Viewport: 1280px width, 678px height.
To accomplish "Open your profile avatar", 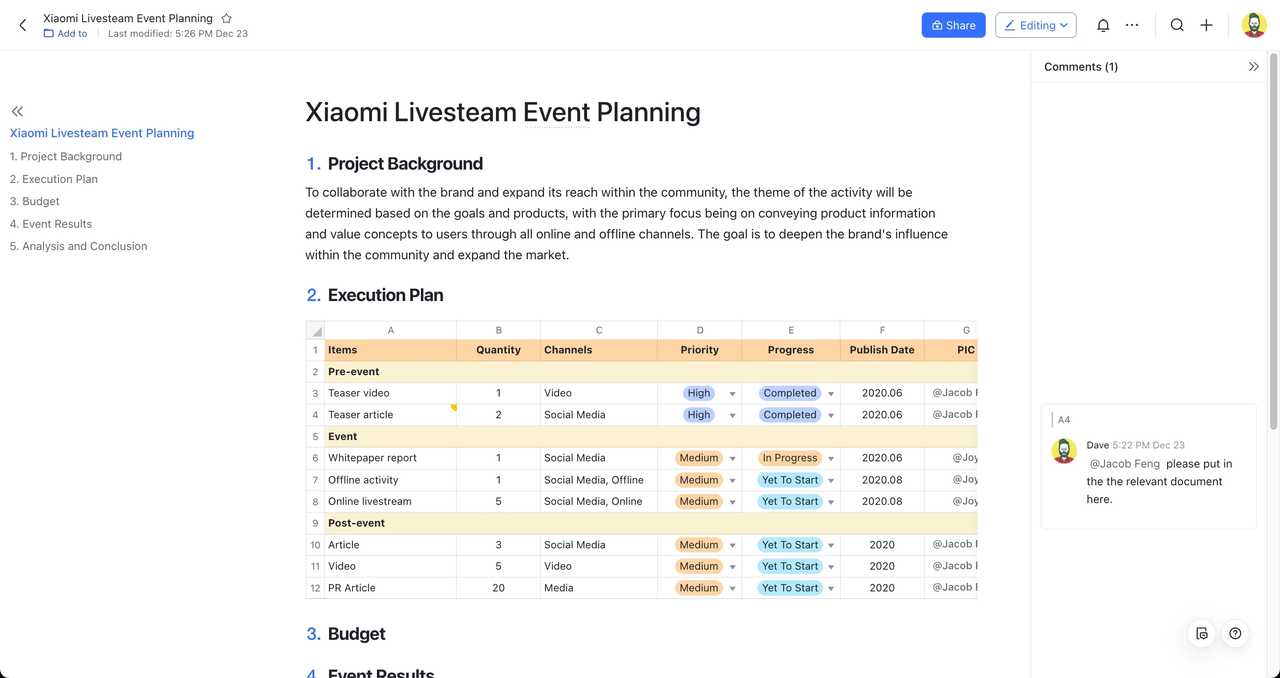I will click(1253, 25).
